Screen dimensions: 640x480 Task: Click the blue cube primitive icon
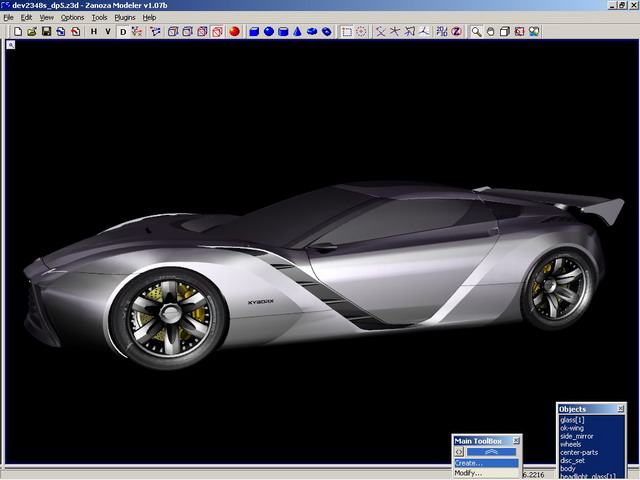254,31
